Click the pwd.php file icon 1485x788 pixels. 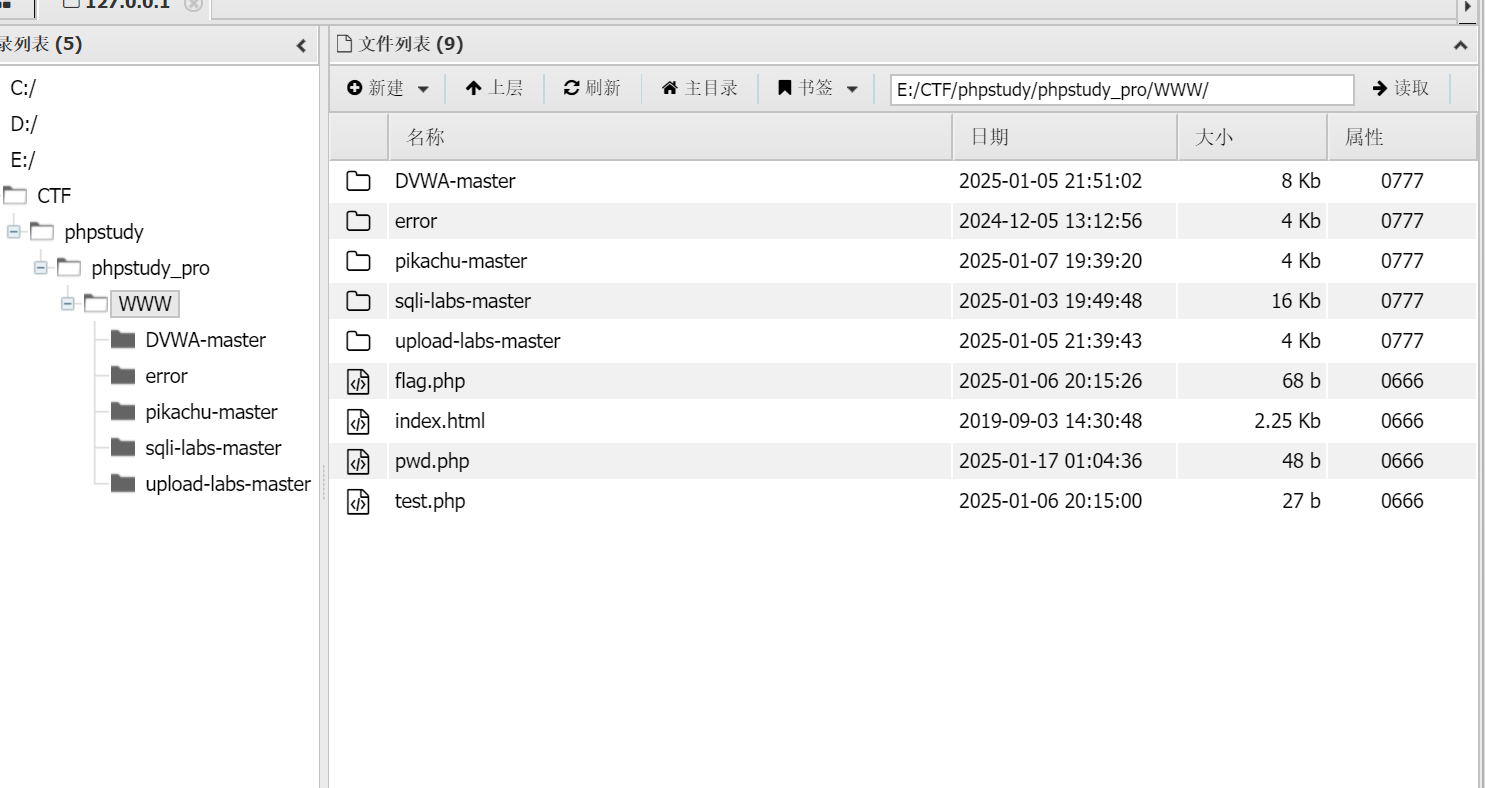pyautogui.click(x=358, y=461)
